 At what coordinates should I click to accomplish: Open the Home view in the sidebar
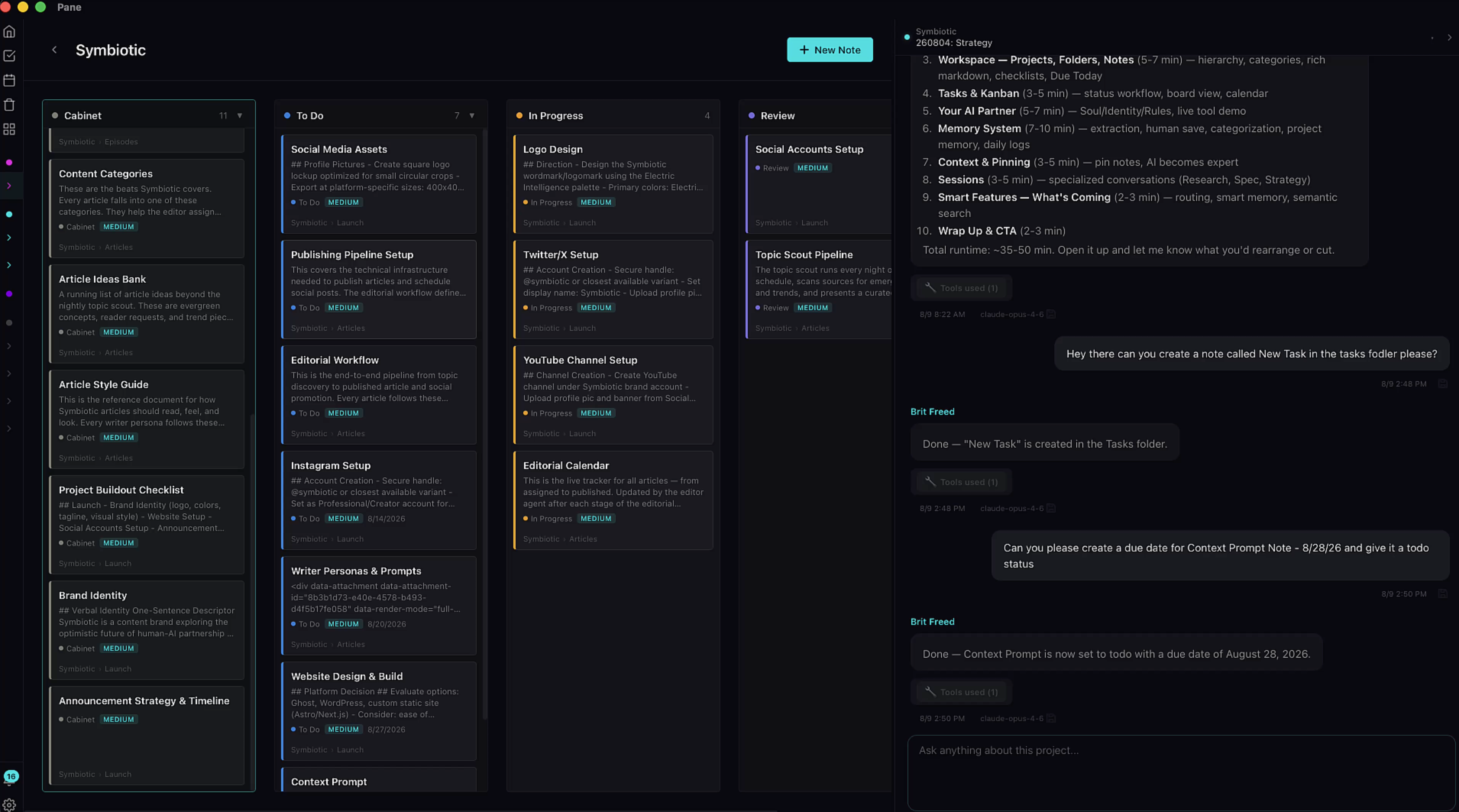(x=9, y=32)
